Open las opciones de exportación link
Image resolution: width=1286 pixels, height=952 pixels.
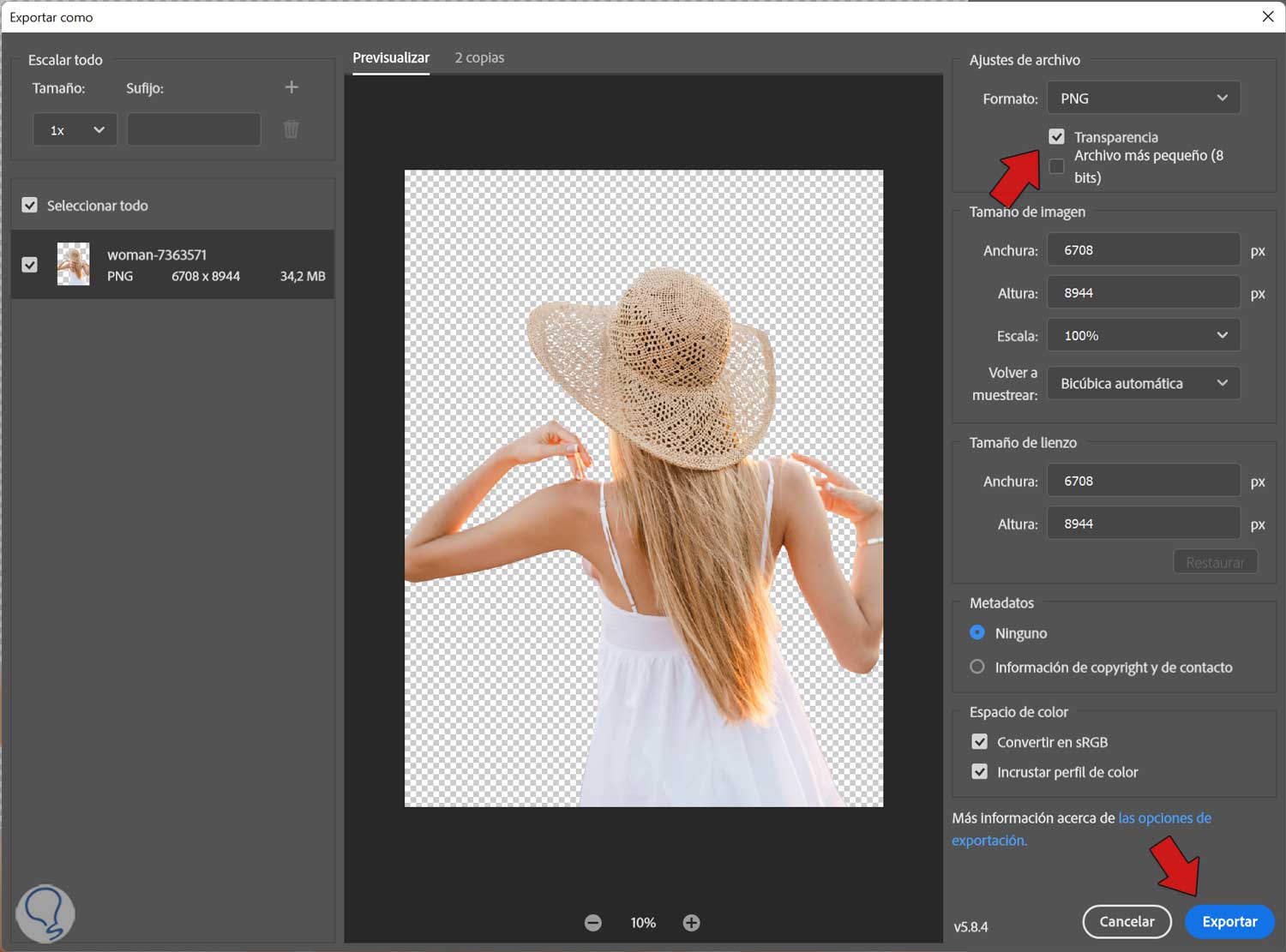click(1164, 818)
